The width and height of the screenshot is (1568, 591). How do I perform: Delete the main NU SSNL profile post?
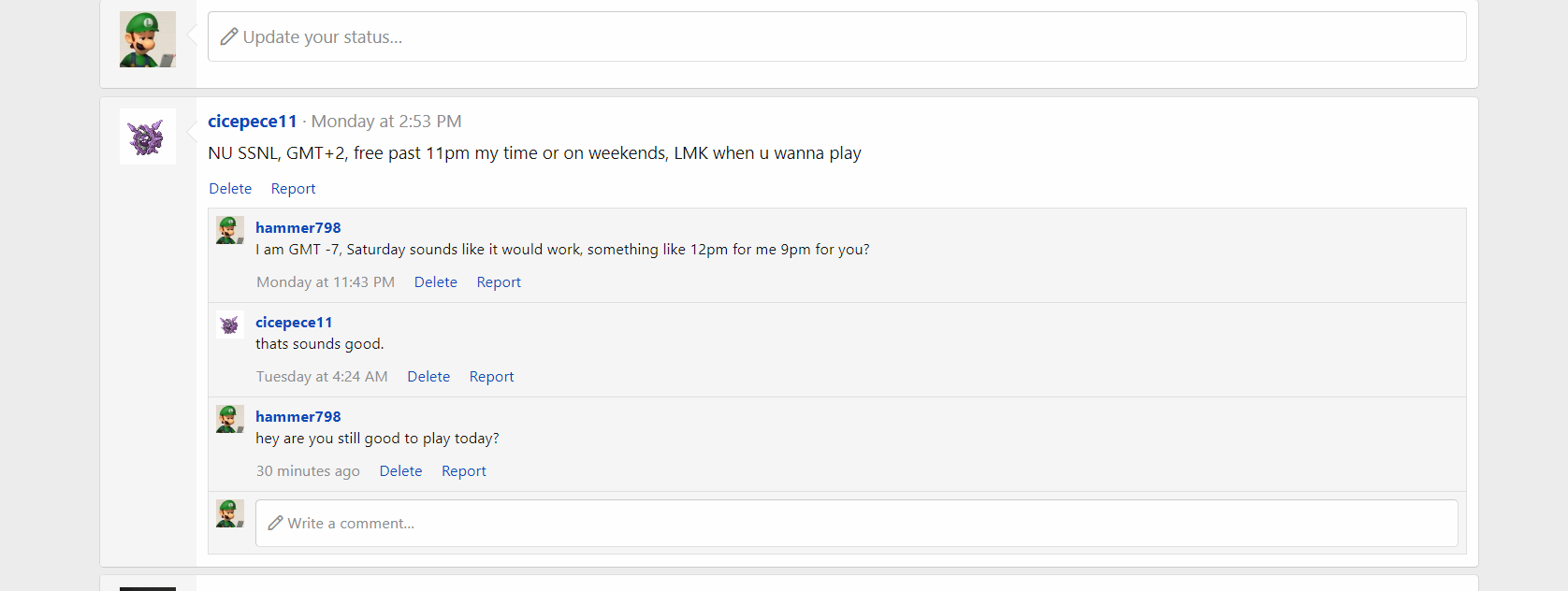[230, 188]
